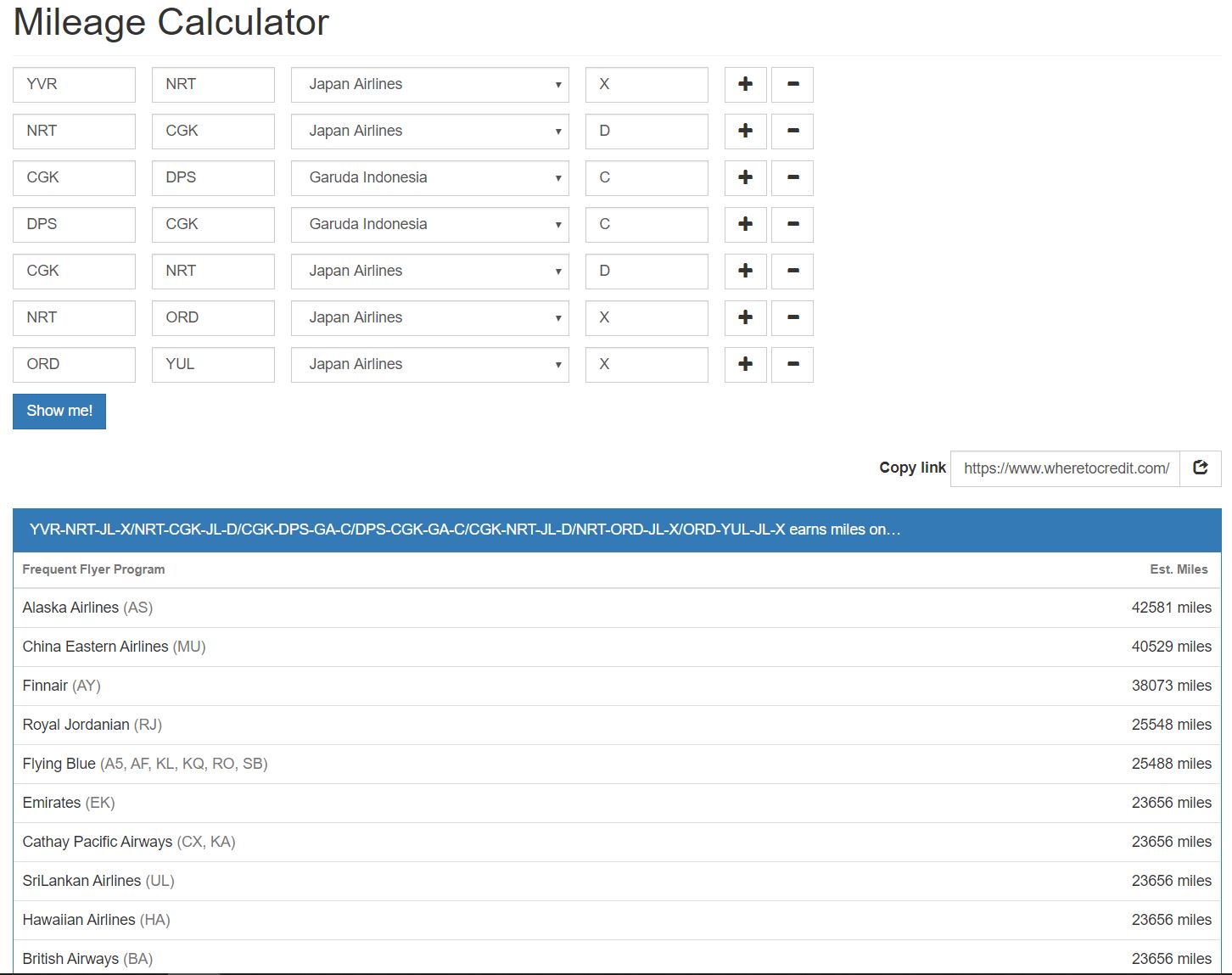Edit fare class X for NRT-ORD
The width and height of the screenshot is (1232, 975).
click(x=647, y=318)
